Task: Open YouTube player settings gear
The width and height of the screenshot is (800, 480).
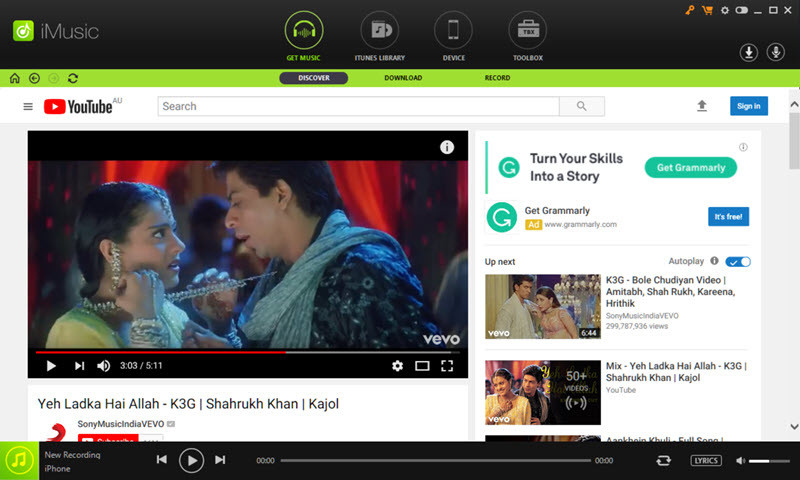Action: click(397, 366)
